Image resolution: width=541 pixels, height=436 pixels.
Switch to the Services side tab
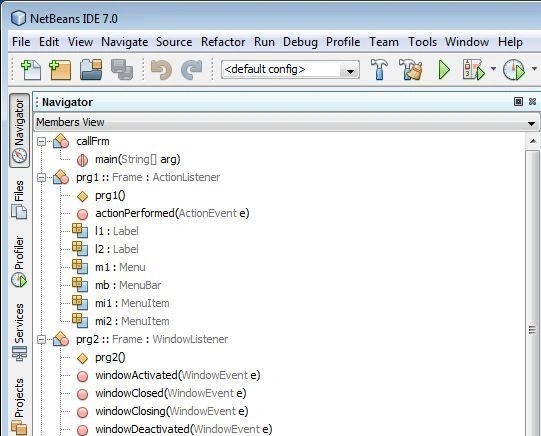click(x=19, y=332)
